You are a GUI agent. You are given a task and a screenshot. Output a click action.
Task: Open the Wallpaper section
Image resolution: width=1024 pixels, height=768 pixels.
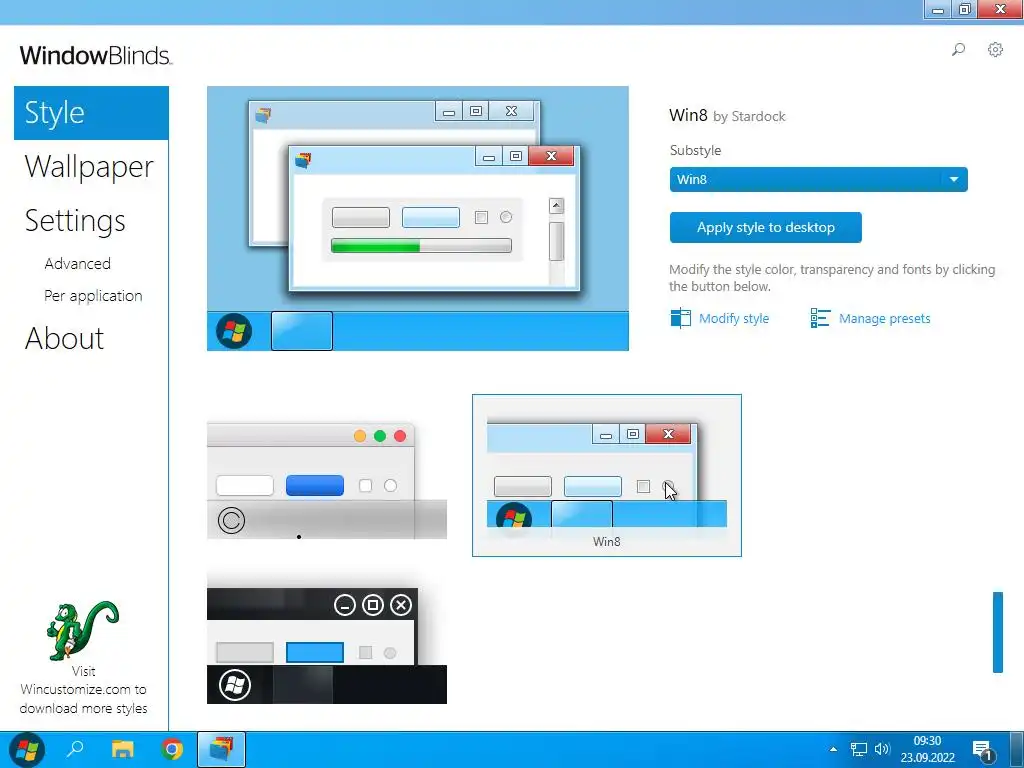point(89,167)
